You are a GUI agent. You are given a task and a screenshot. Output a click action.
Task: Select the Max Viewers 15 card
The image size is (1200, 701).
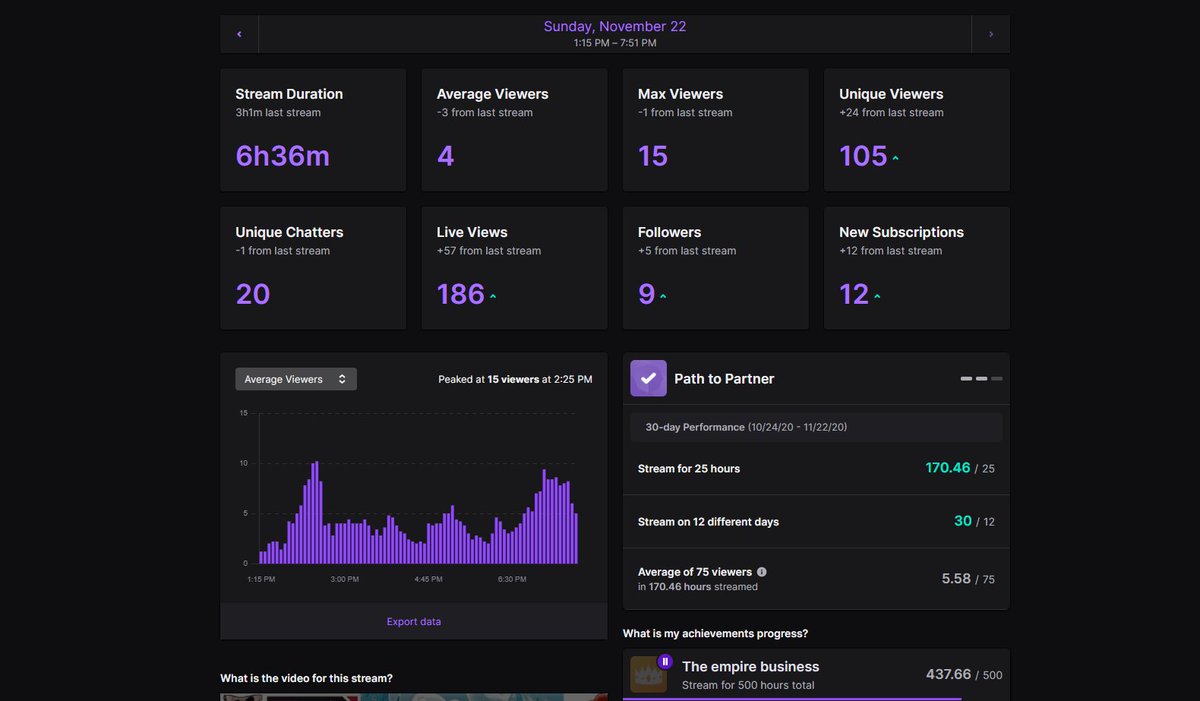[x=715, y=130]
